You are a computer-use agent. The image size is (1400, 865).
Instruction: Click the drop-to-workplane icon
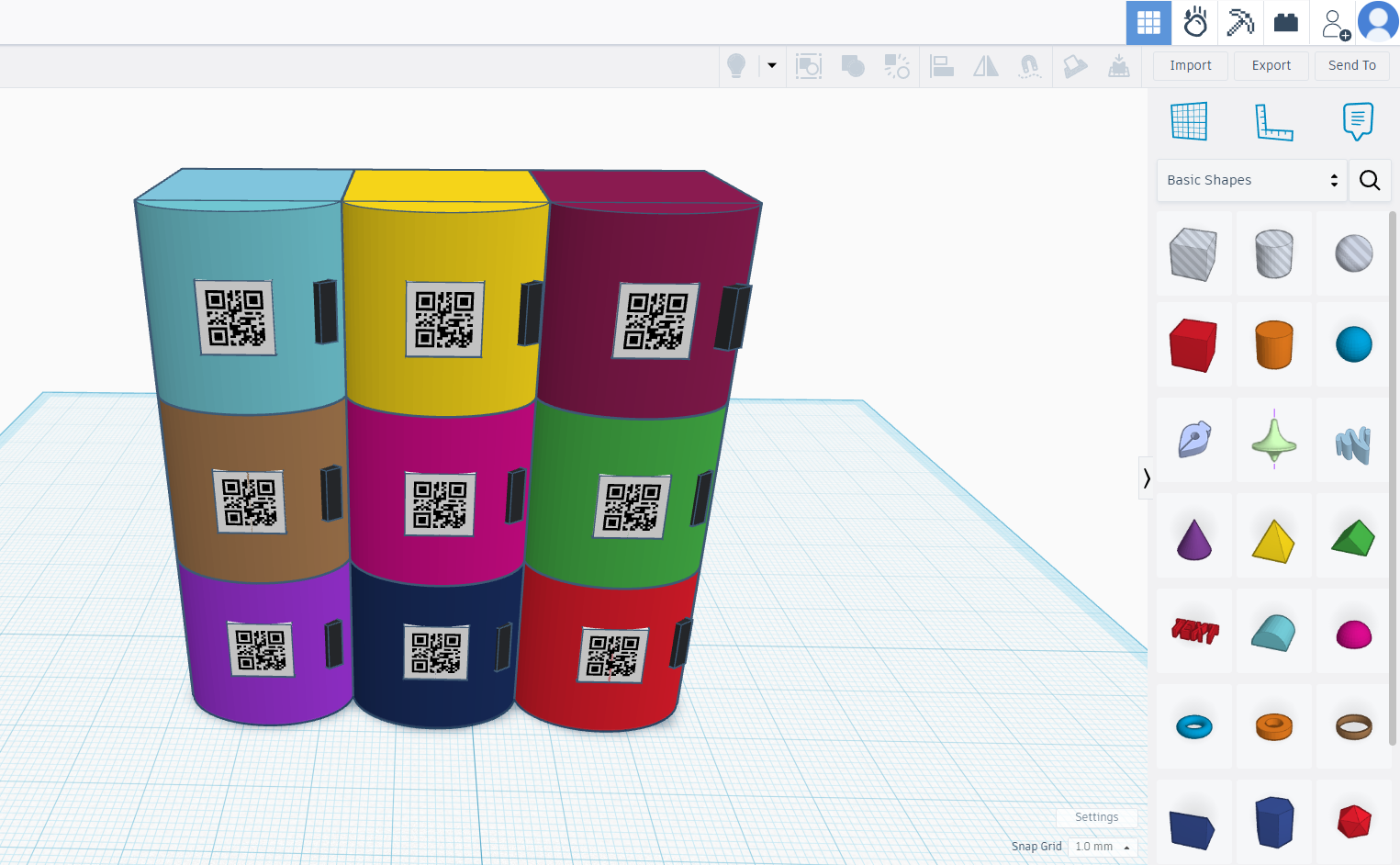[1118, 66]
